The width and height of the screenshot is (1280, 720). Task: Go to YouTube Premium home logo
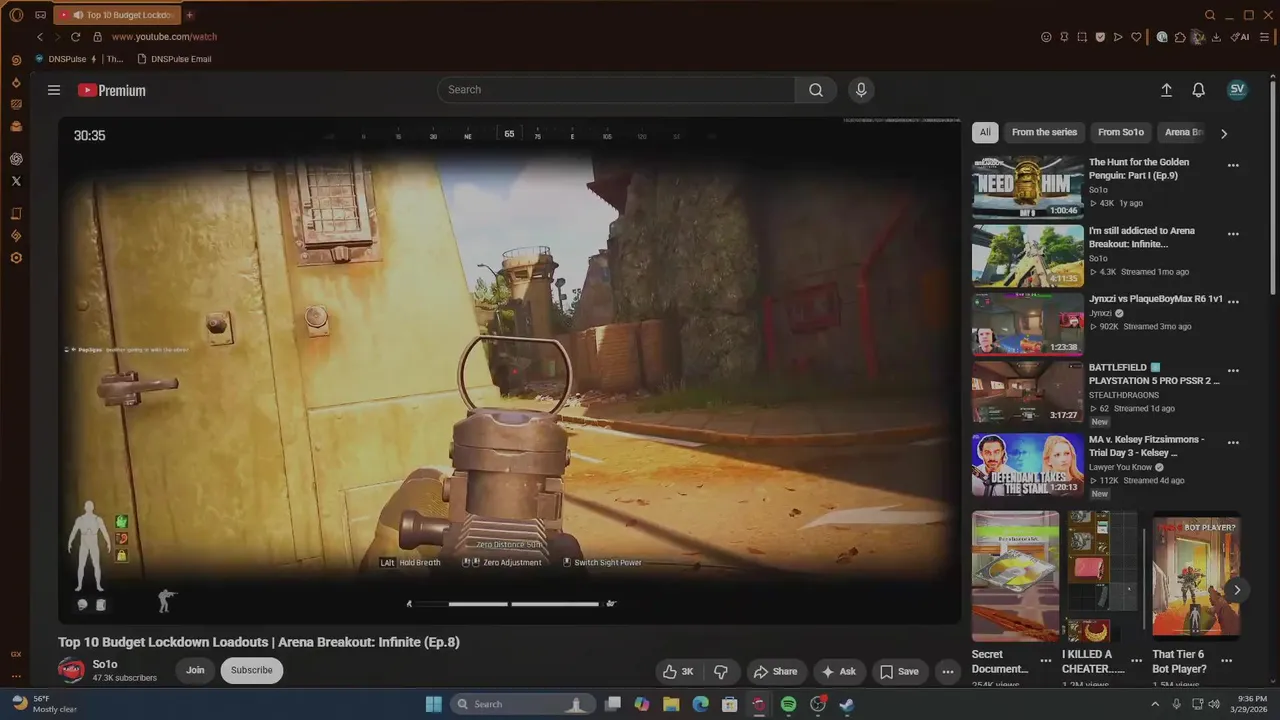tap(112, 90)
